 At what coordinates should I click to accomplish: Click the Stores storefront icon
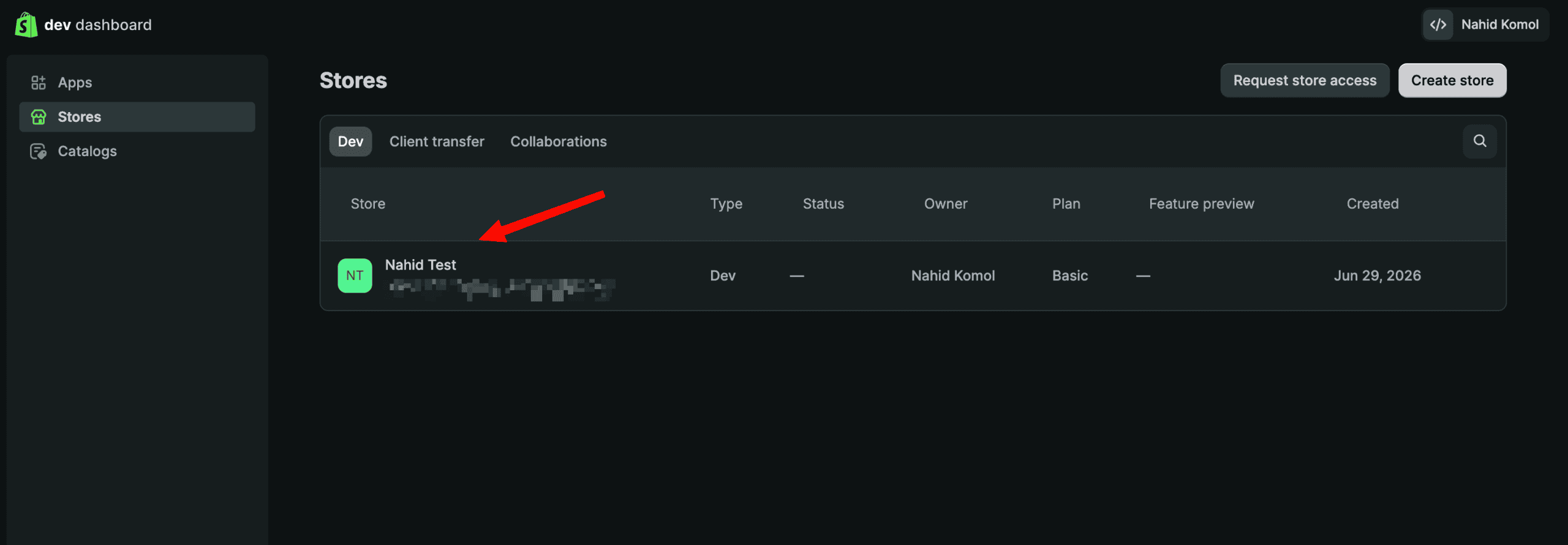tap(39, 117)
